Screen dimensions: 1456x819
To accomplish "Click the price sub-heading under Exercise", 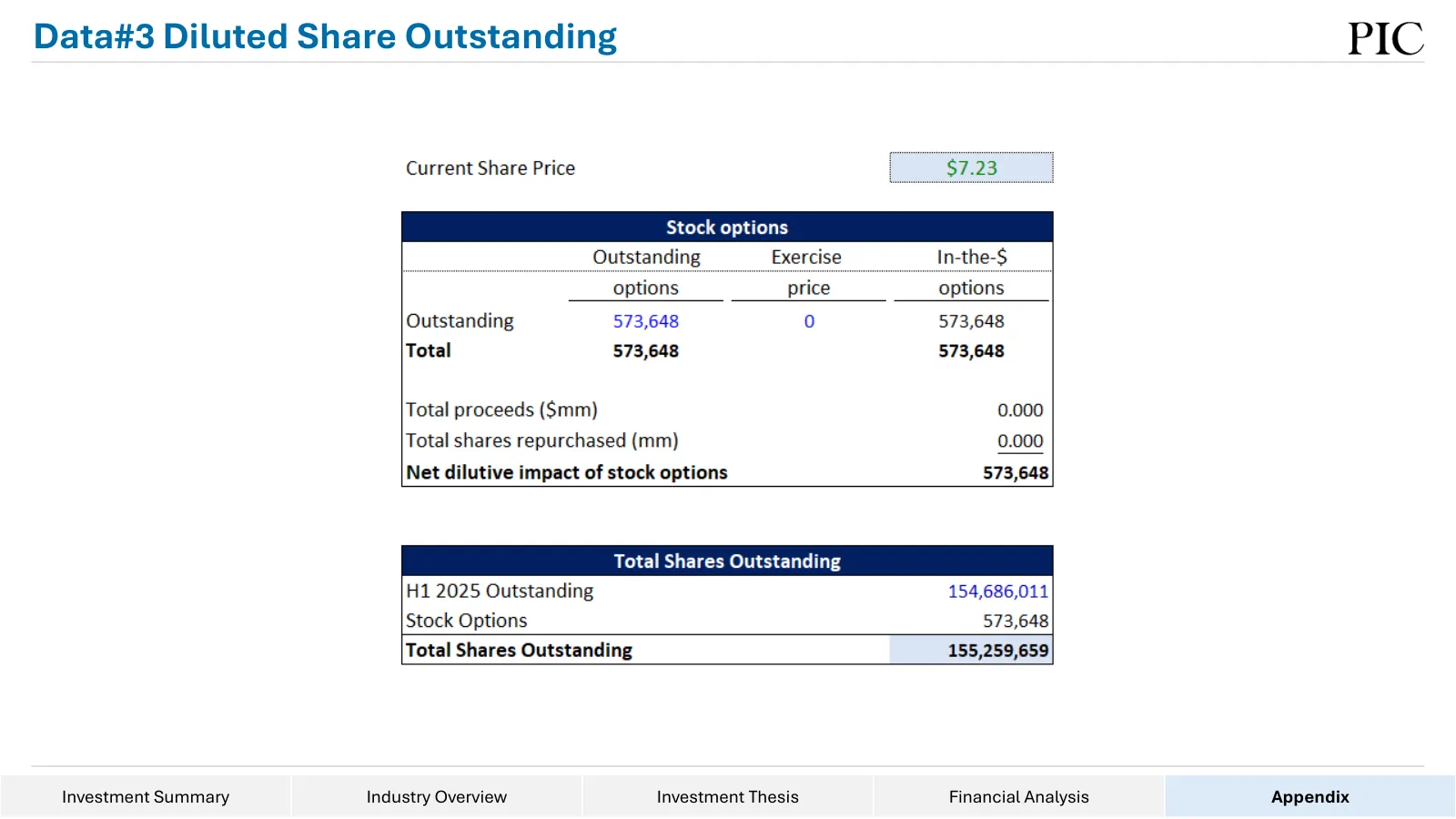I will point(809,288).
